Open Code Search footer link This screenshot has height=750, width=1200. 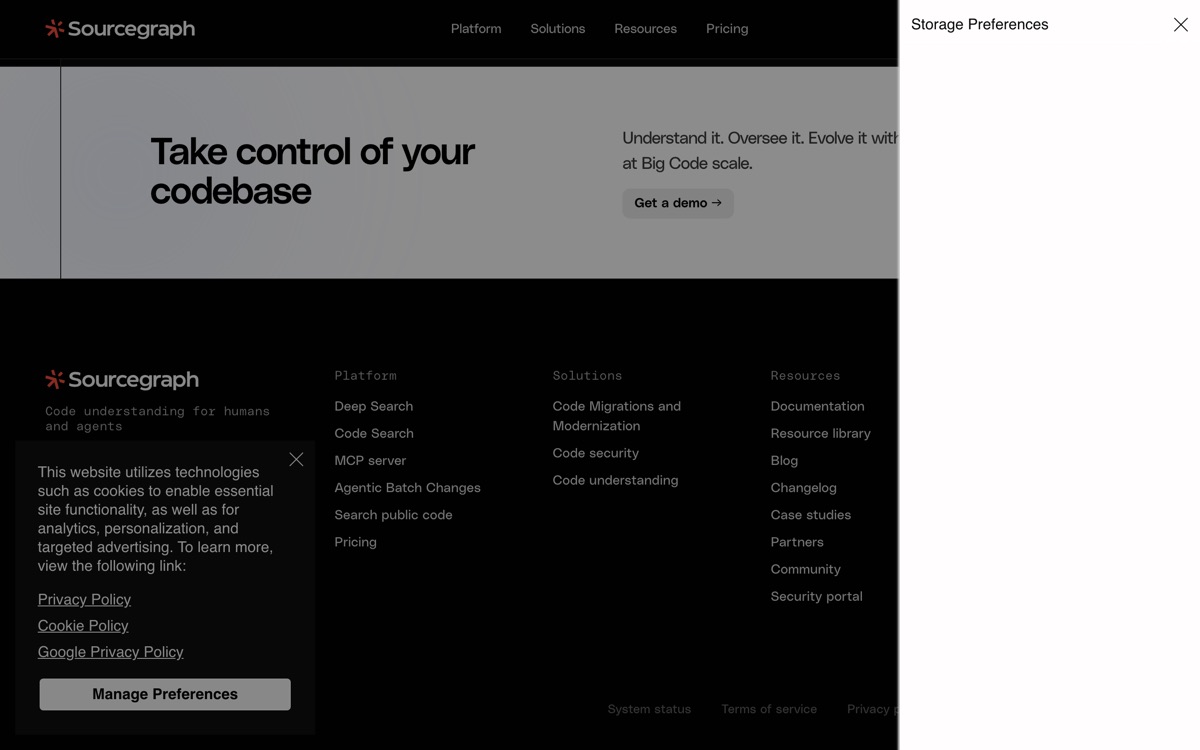tap(374, 433)
